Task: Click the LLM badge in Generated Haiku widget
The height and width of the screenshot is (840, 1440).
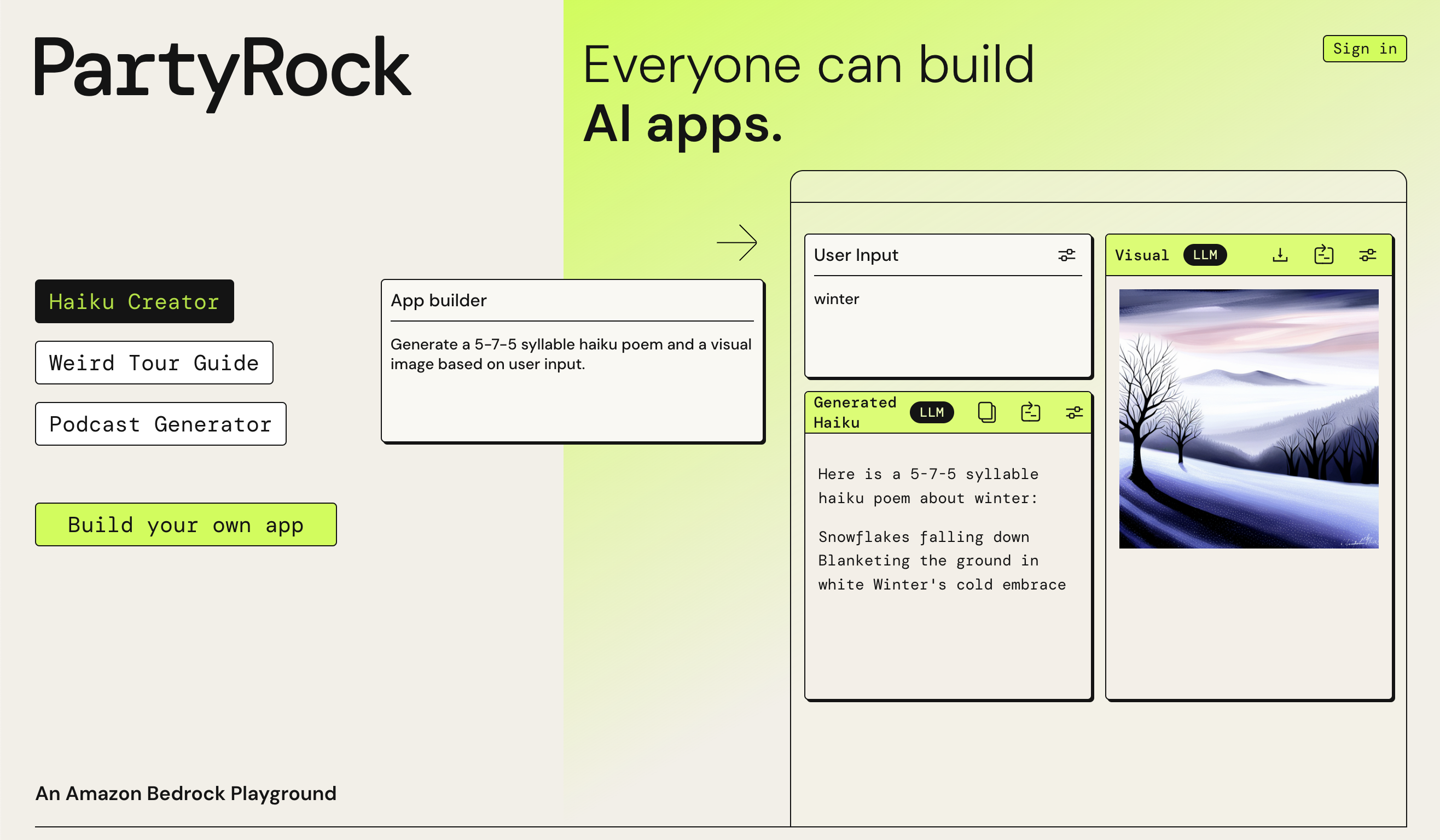Action: coord(931,412)
